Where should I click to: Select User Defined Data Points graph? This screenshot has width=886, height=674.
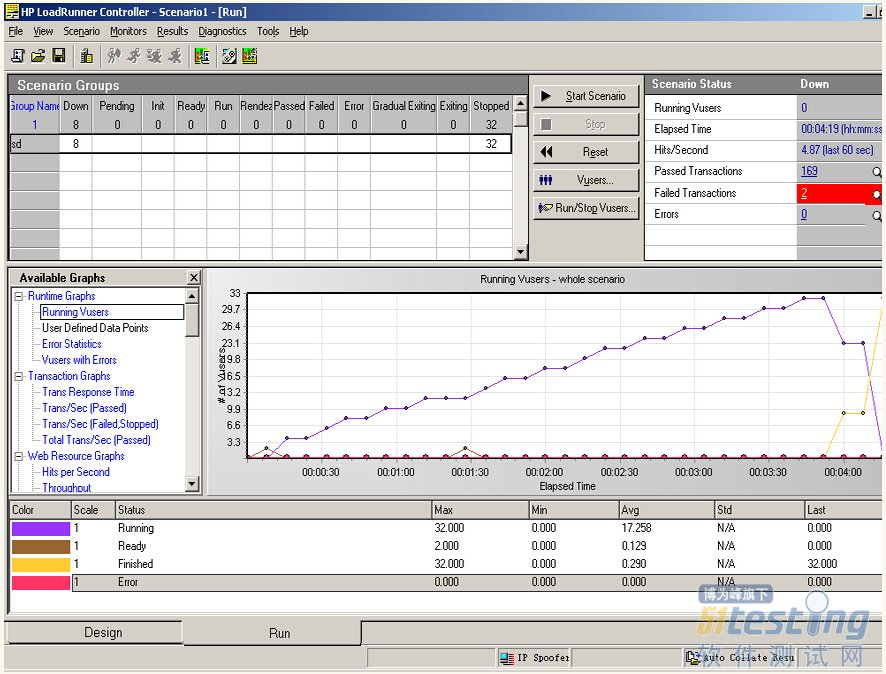coord(95,328)
